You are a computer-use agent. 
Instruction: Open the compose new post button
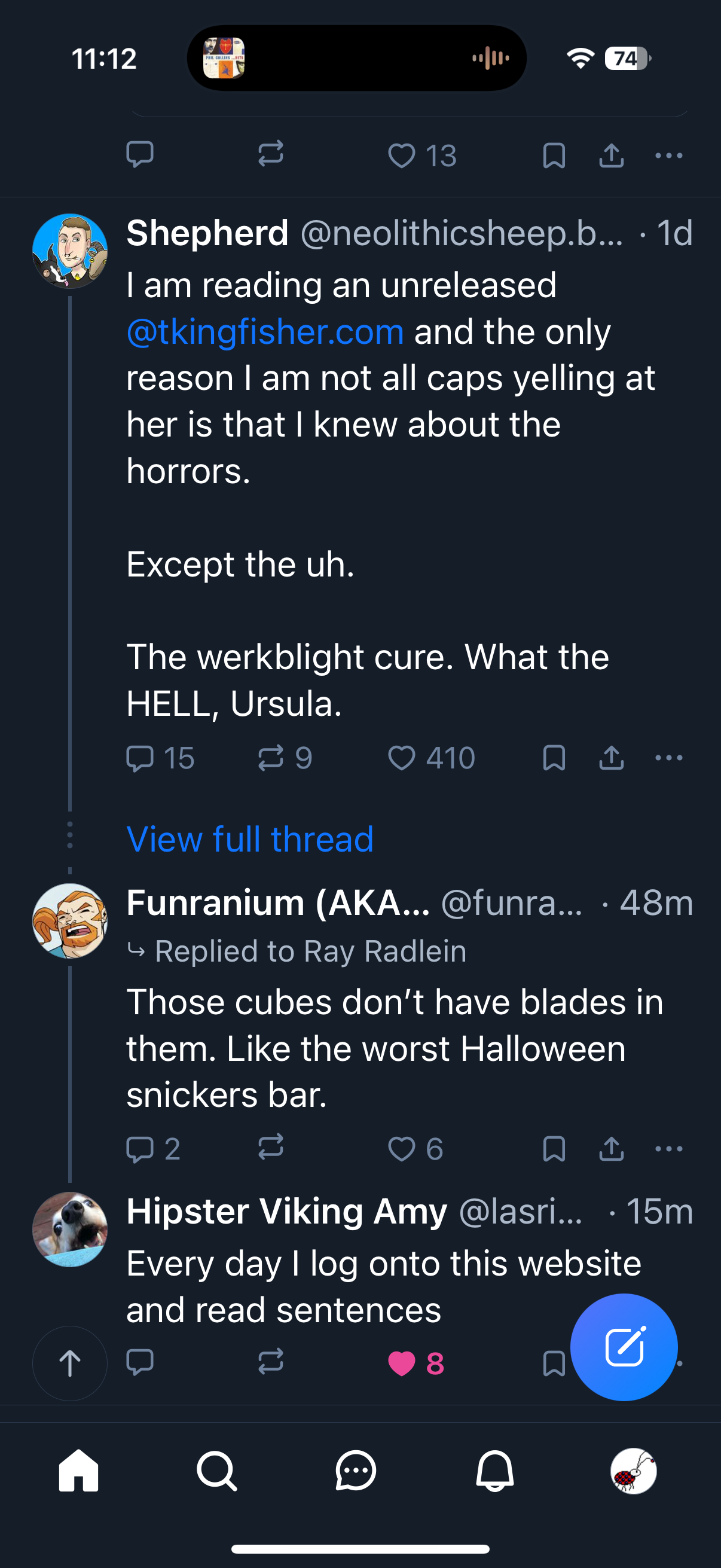[x=624, y=1347]
